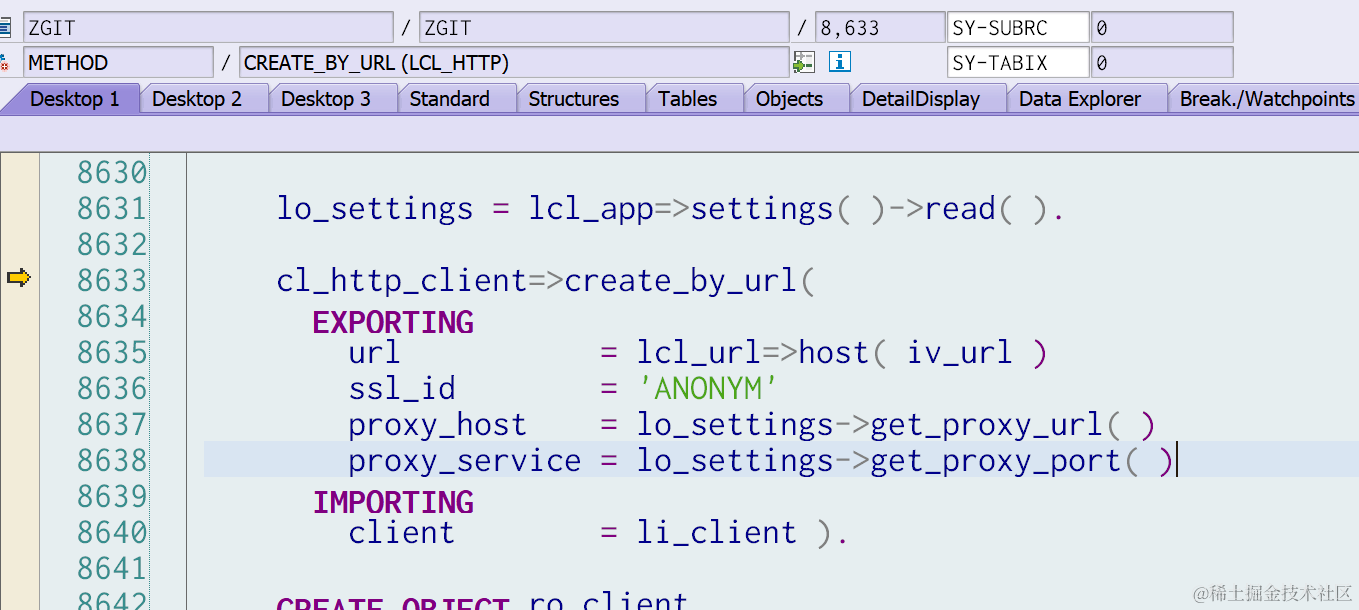Screen dimensions: 1359x610
Task: Click the second ZGIT include field
Action: [604, 27]
